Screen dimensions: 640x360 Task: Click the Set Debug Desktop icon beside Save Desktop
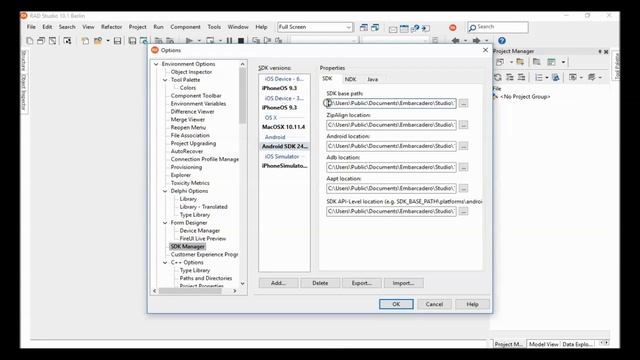point(375,27)
